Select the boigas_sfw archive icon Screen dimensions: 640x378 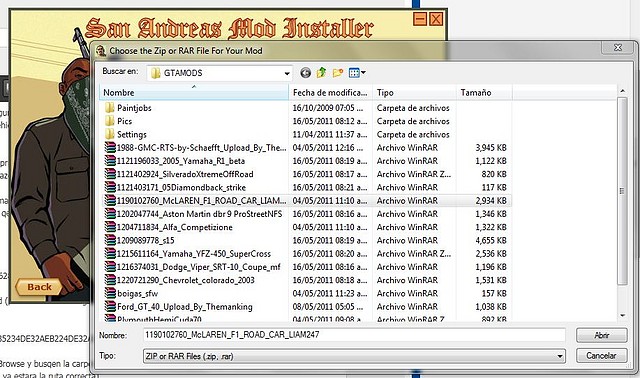[x=110, y=294]
